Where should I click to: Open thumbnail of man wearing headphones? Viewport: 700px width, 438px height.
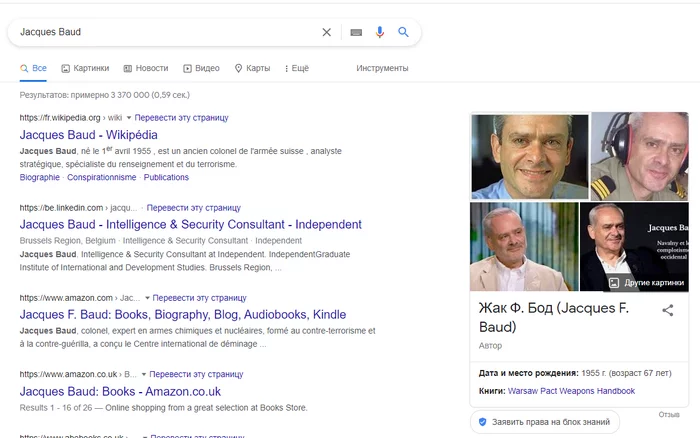(x=640, y=156)
